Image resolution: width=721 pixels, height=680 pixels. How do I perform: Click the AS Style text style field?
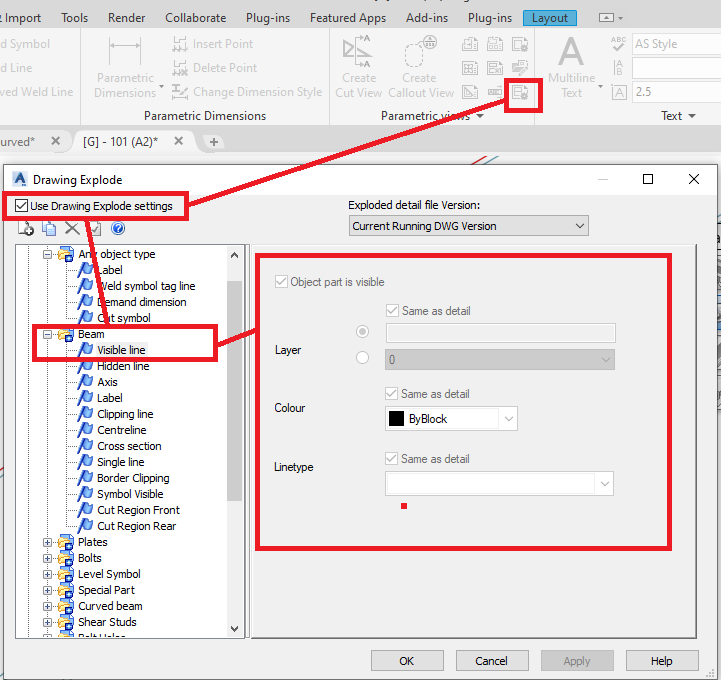coord(676,44)
